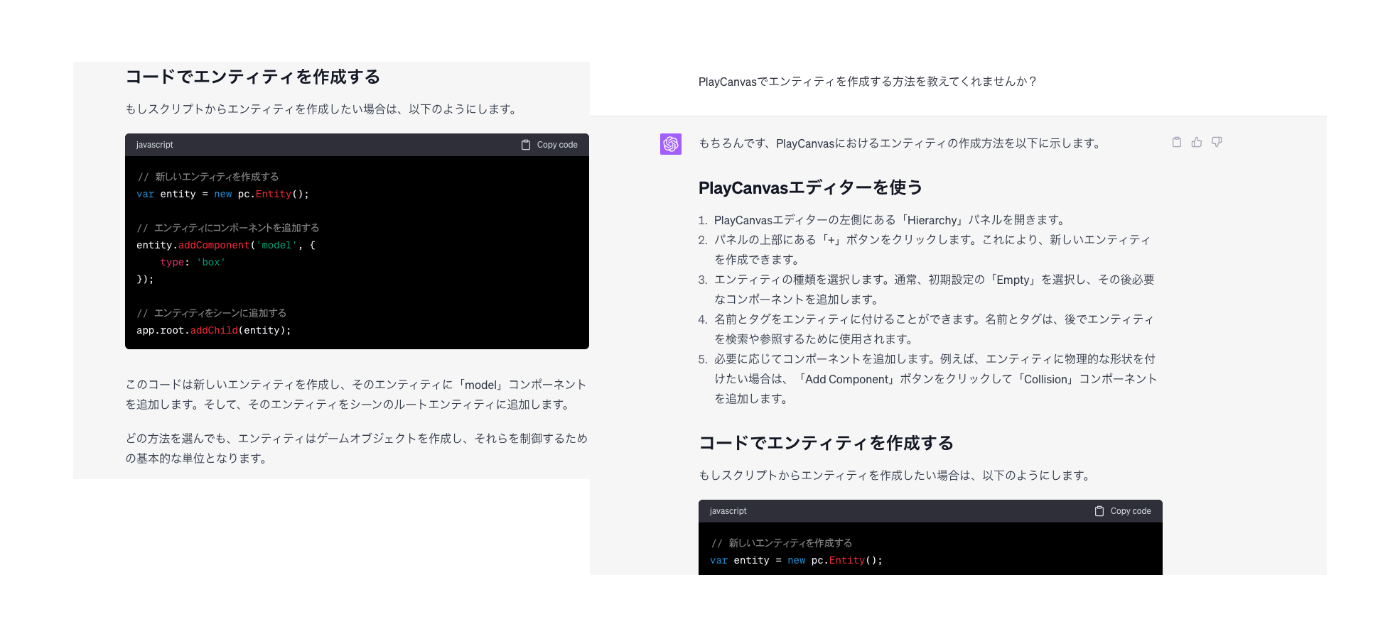This screenshot has height=636, width=1400.
Task: Give the reply a thumbs up
Action: (x=1197, y=142)
